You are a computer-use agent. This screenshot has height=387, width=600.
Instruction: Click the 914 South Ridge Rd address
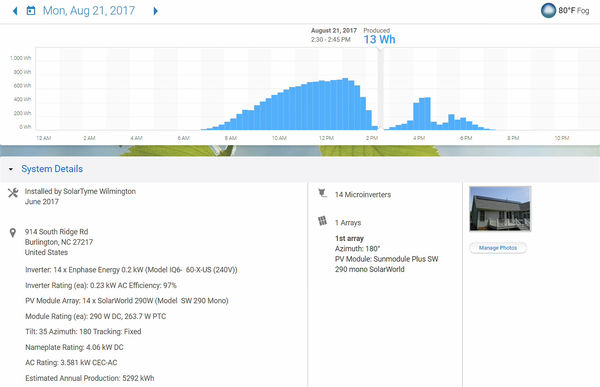(x=57, y=232)
